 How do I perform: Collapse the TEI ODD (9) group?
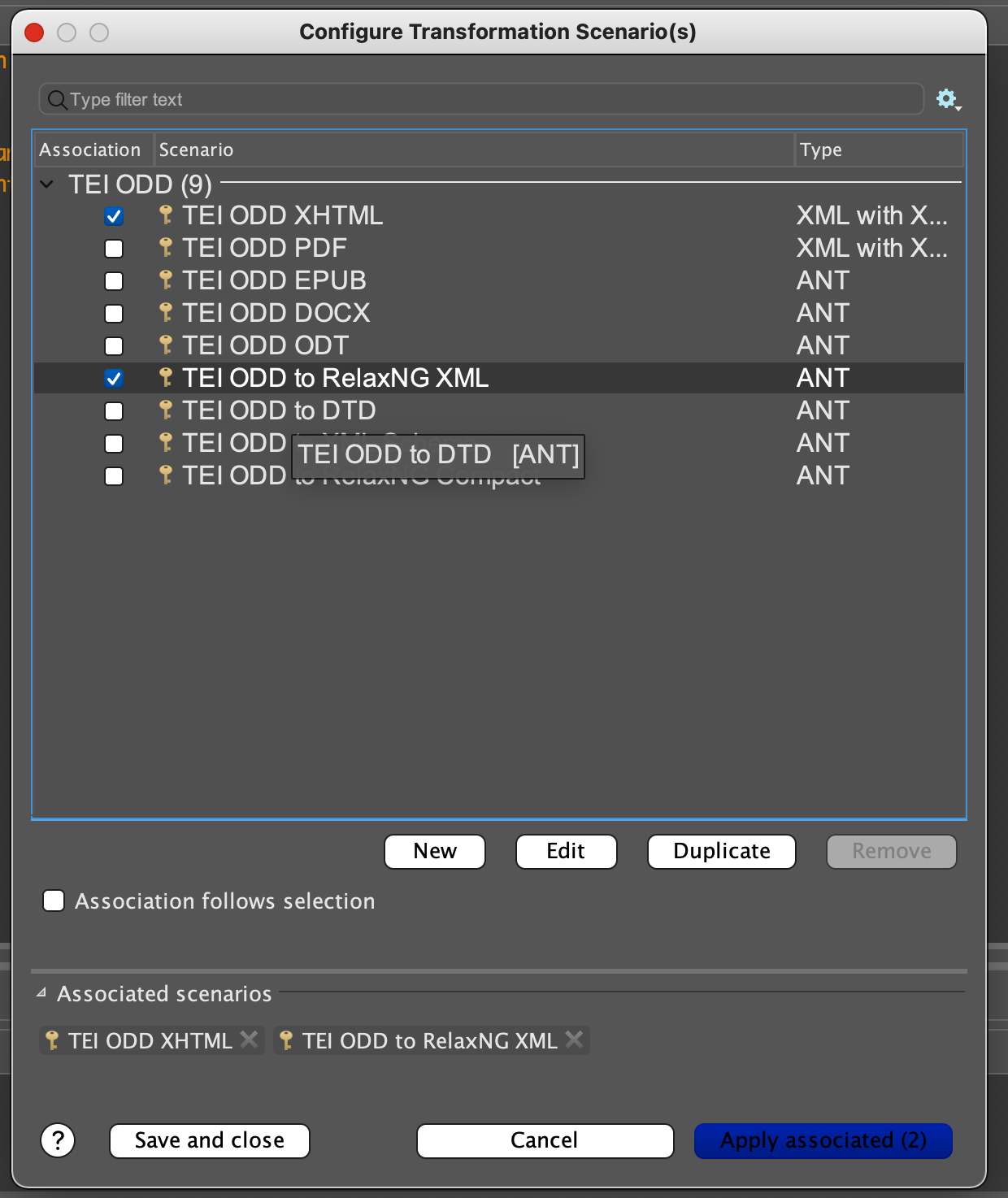(47, 184)
